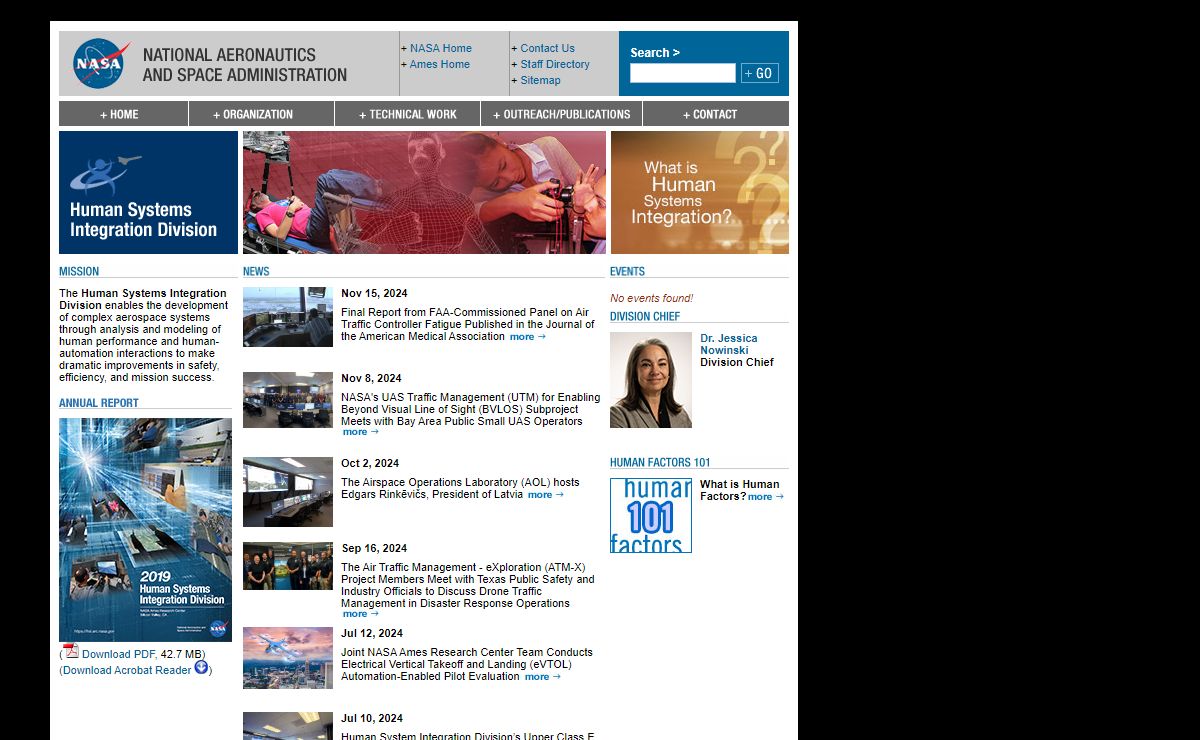Open the Contact navigation menu

[715, 114]
